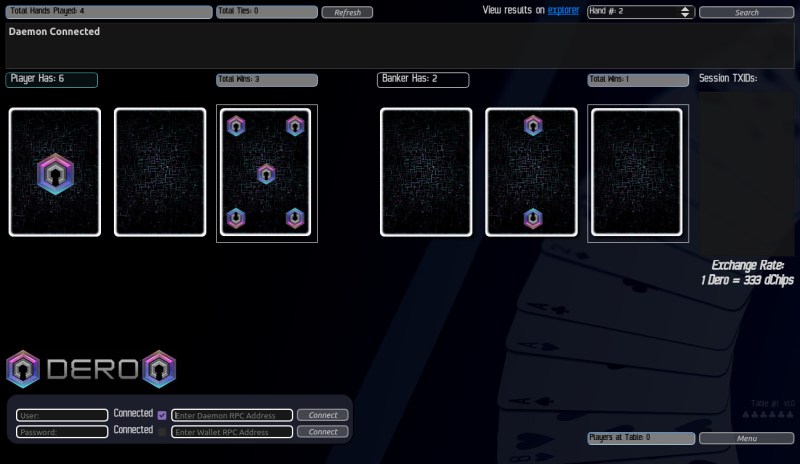Toggle the wallet connected checkbox
800x464 pixels.
point(162,432)
